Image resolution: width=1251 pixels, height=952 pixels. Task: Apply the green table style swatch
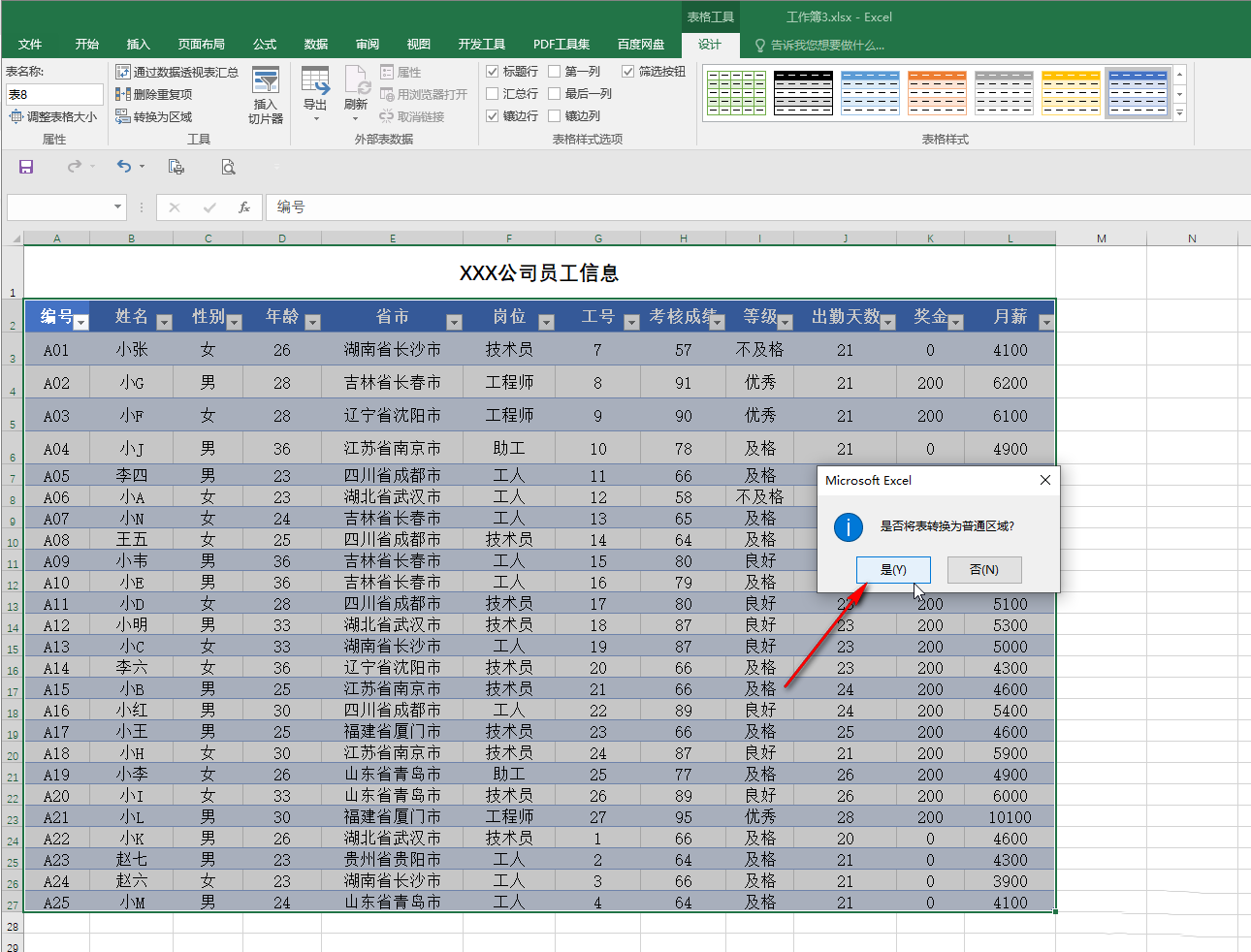point(736,93)
